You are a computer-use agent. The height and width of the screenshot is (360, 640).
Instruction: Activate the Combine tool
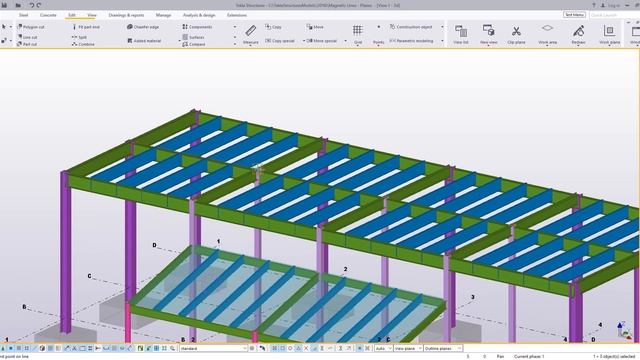coord(83,44)
